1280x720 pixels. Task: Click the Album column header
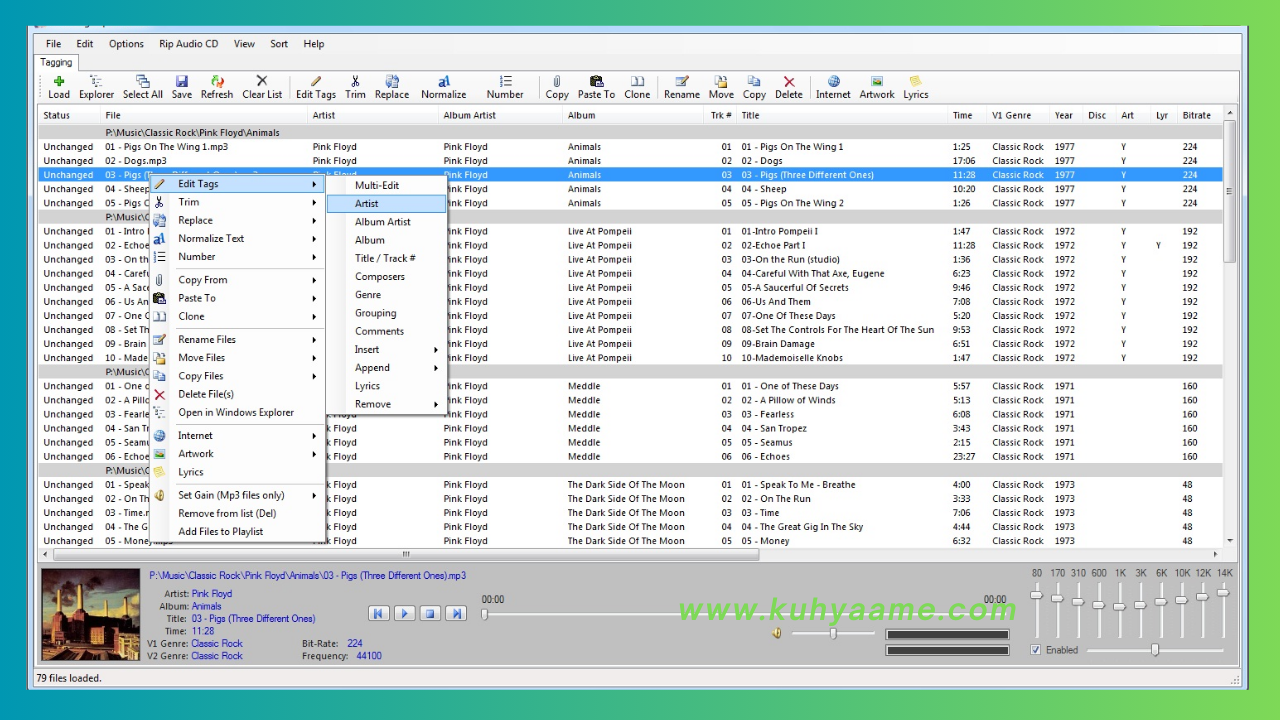click(634, 115)
